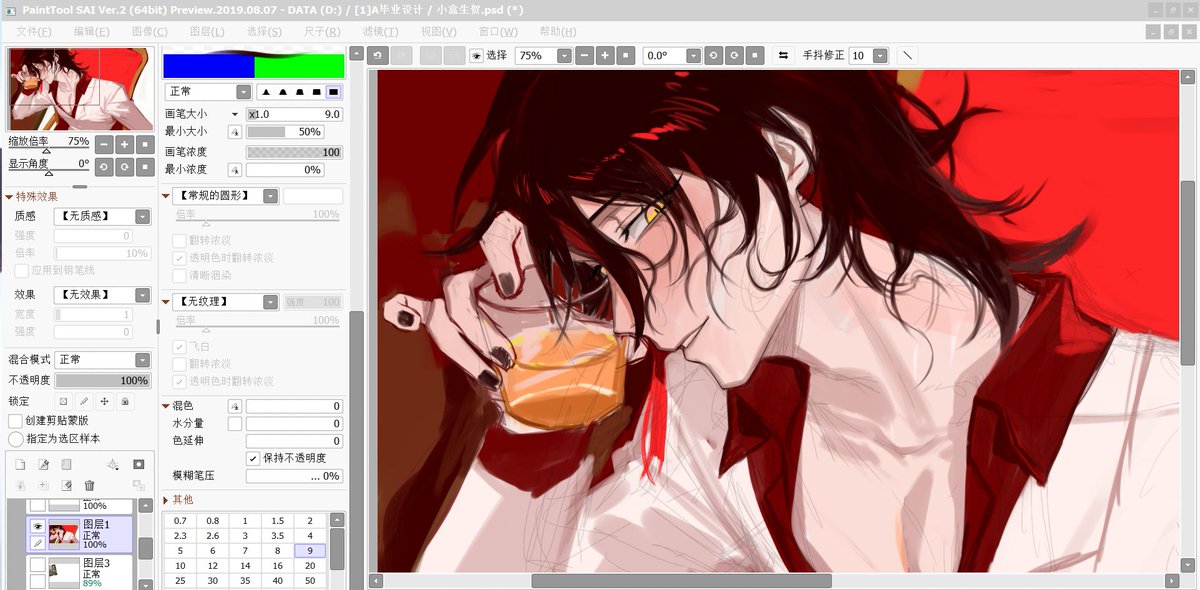
Task: Select brush size 0.7 in size grid
Action: [x=180, y=521]
